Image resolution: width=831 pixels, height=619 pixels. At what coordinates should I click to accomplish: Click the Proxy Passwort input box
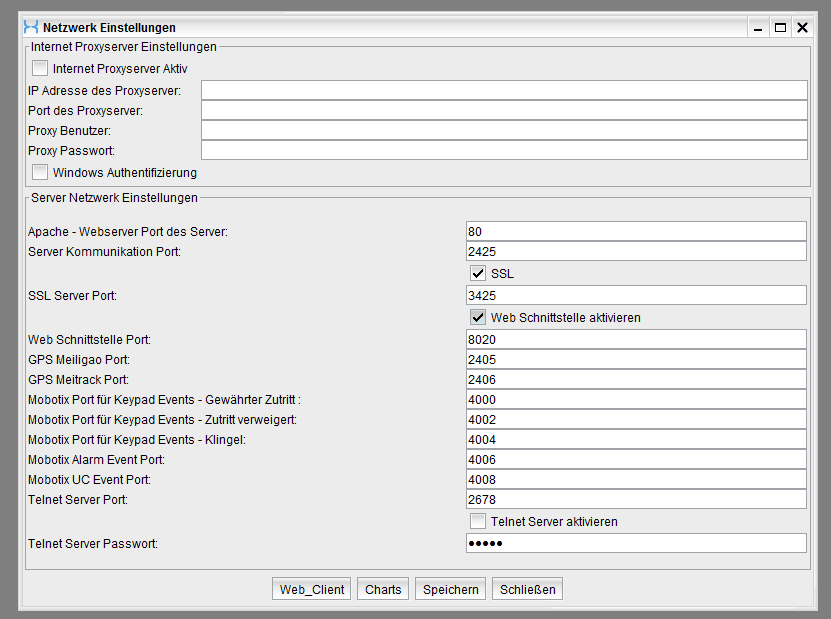click(x=504, y=150)
